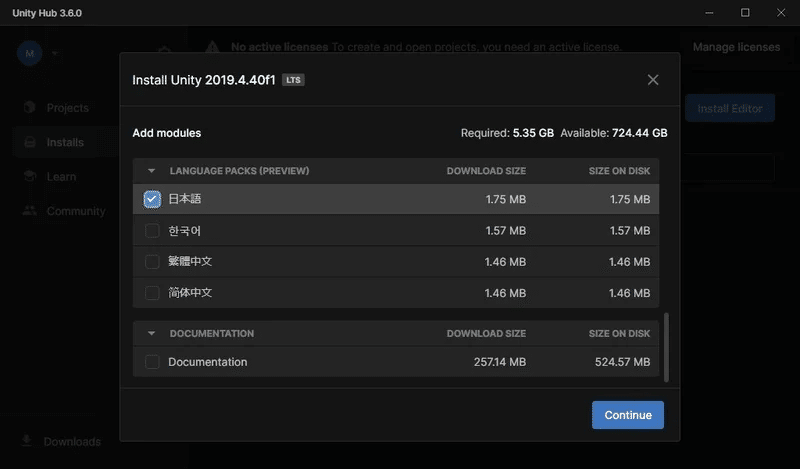Click the license warning triangle icon

tap(212, 47)
